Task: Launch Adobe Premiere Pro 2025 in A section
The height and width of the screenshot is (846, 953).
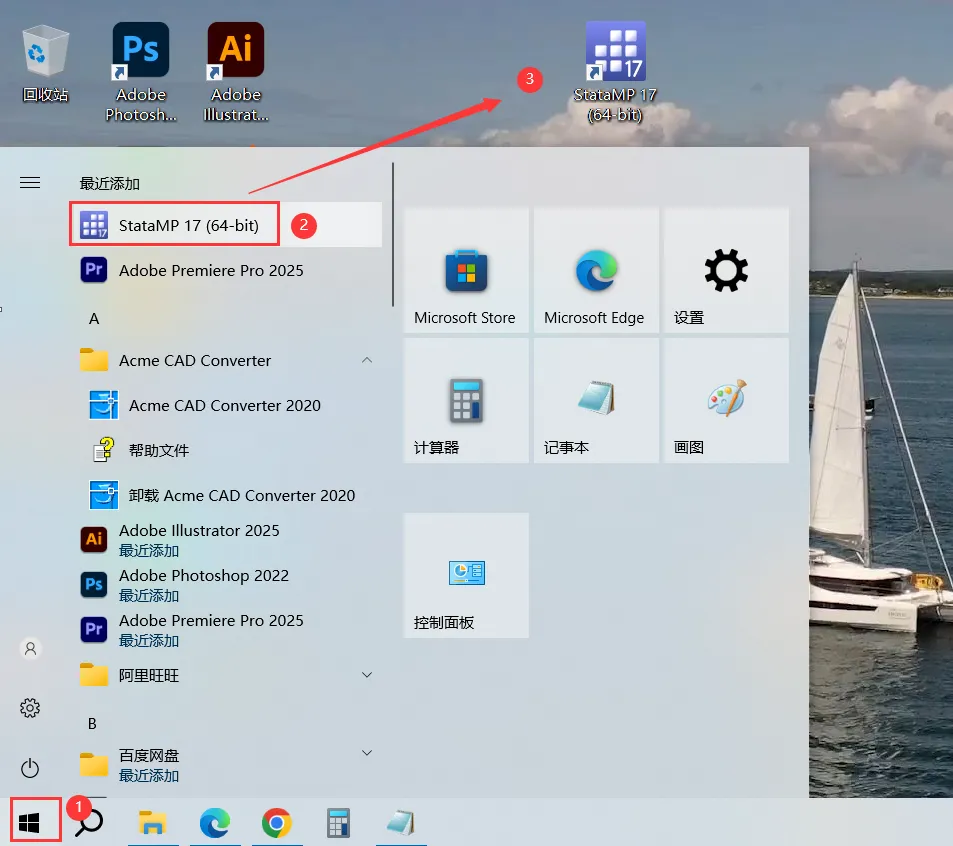Action: tap(226, 630)
